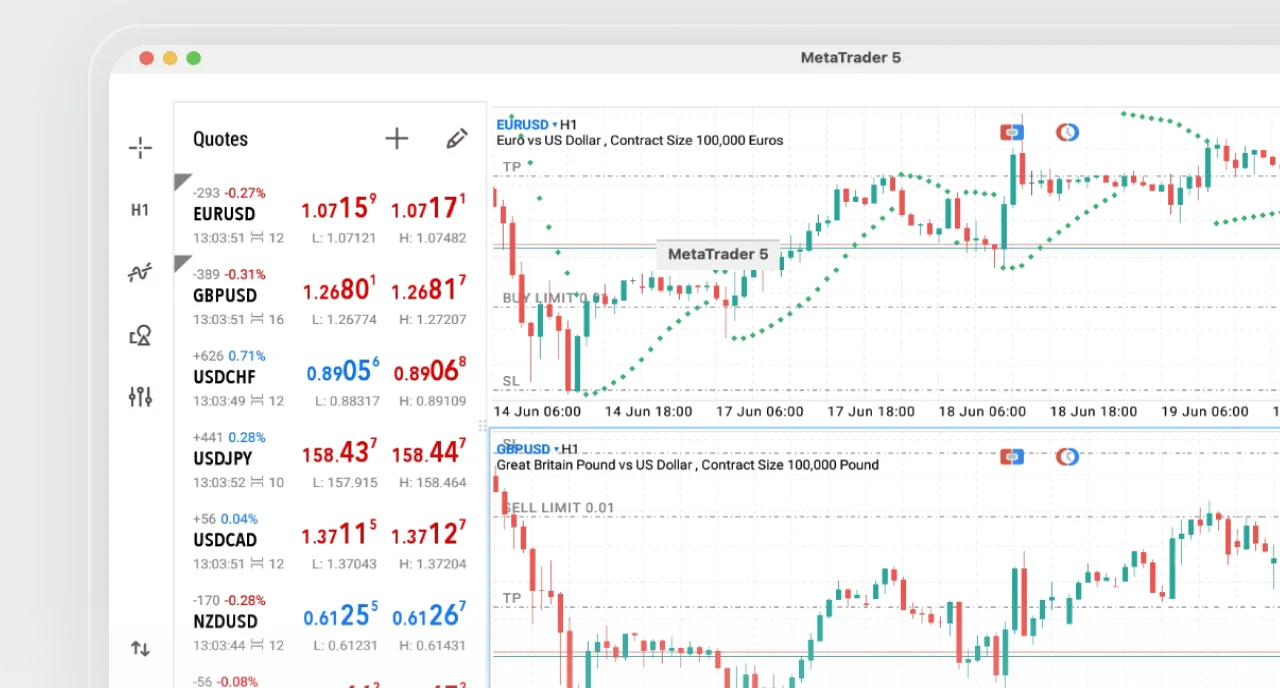Open the drawing objects shapes icon
The height and width of the screenshot is (688, 1280).
click(x=140, y=335)
